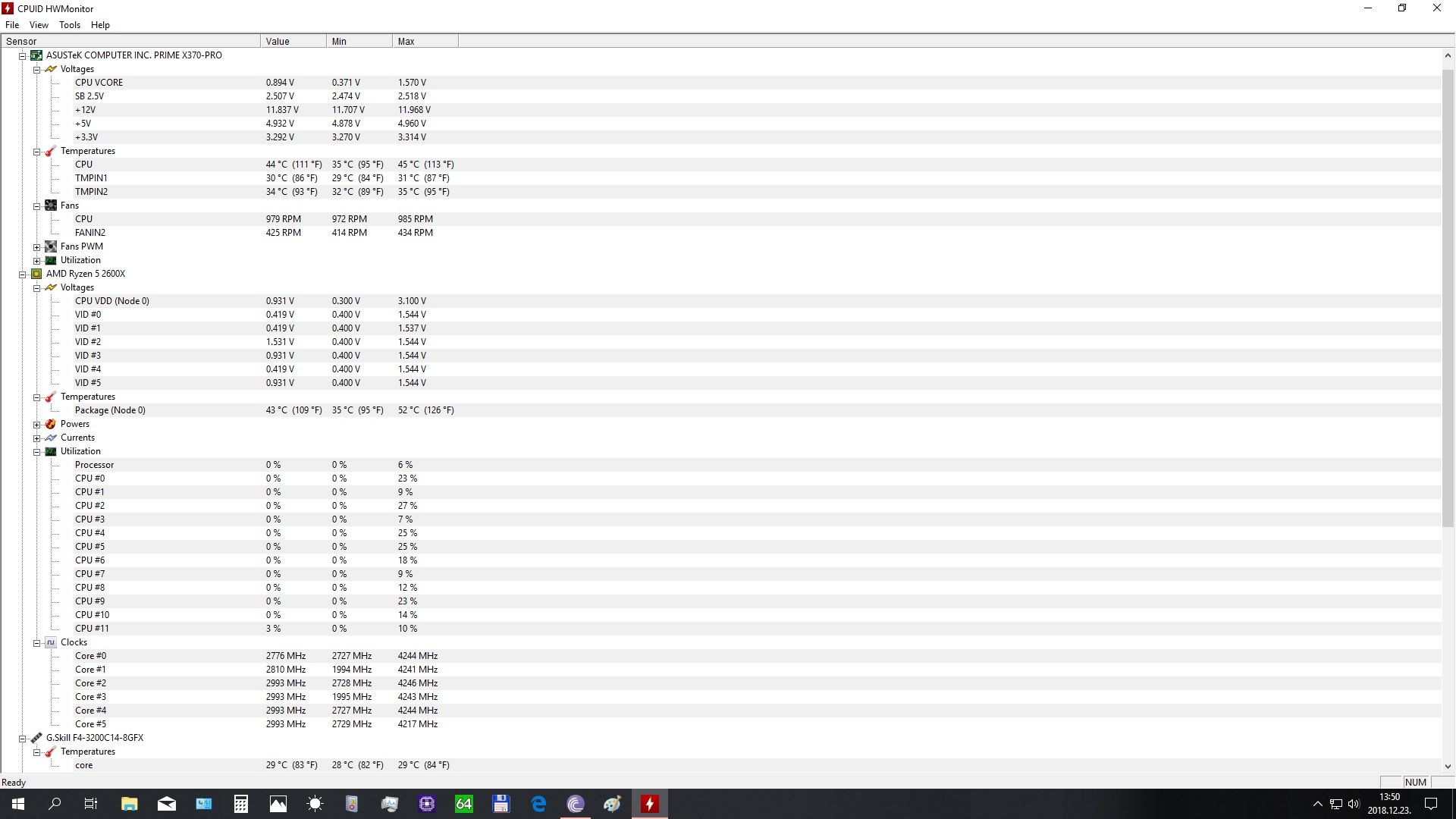This screenshot has width=1456, height=819.
Task: Open the Paint palette icon in taskbar
Action: pos(613,804)
